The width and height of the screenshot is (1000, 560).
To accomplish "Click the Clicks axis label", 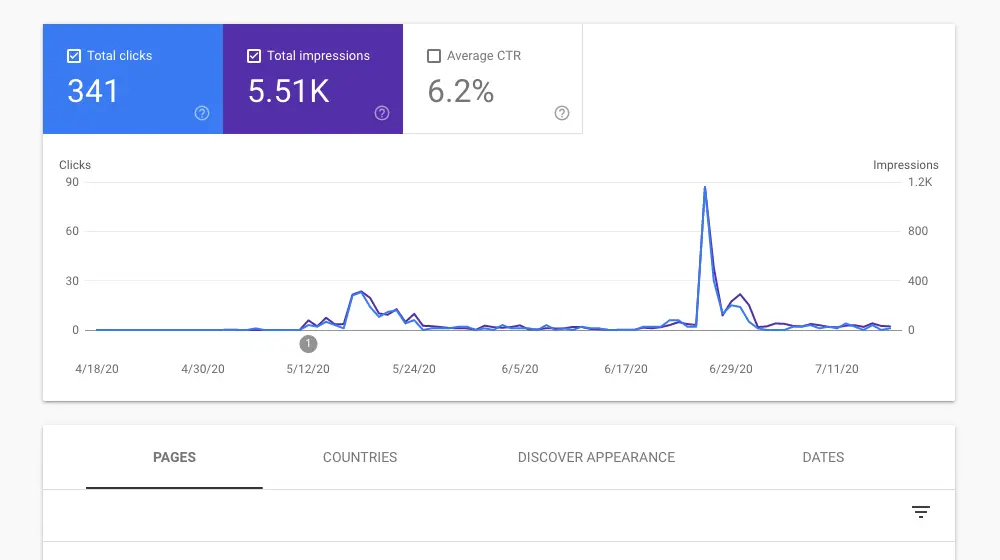I will (x=75, y=165).
